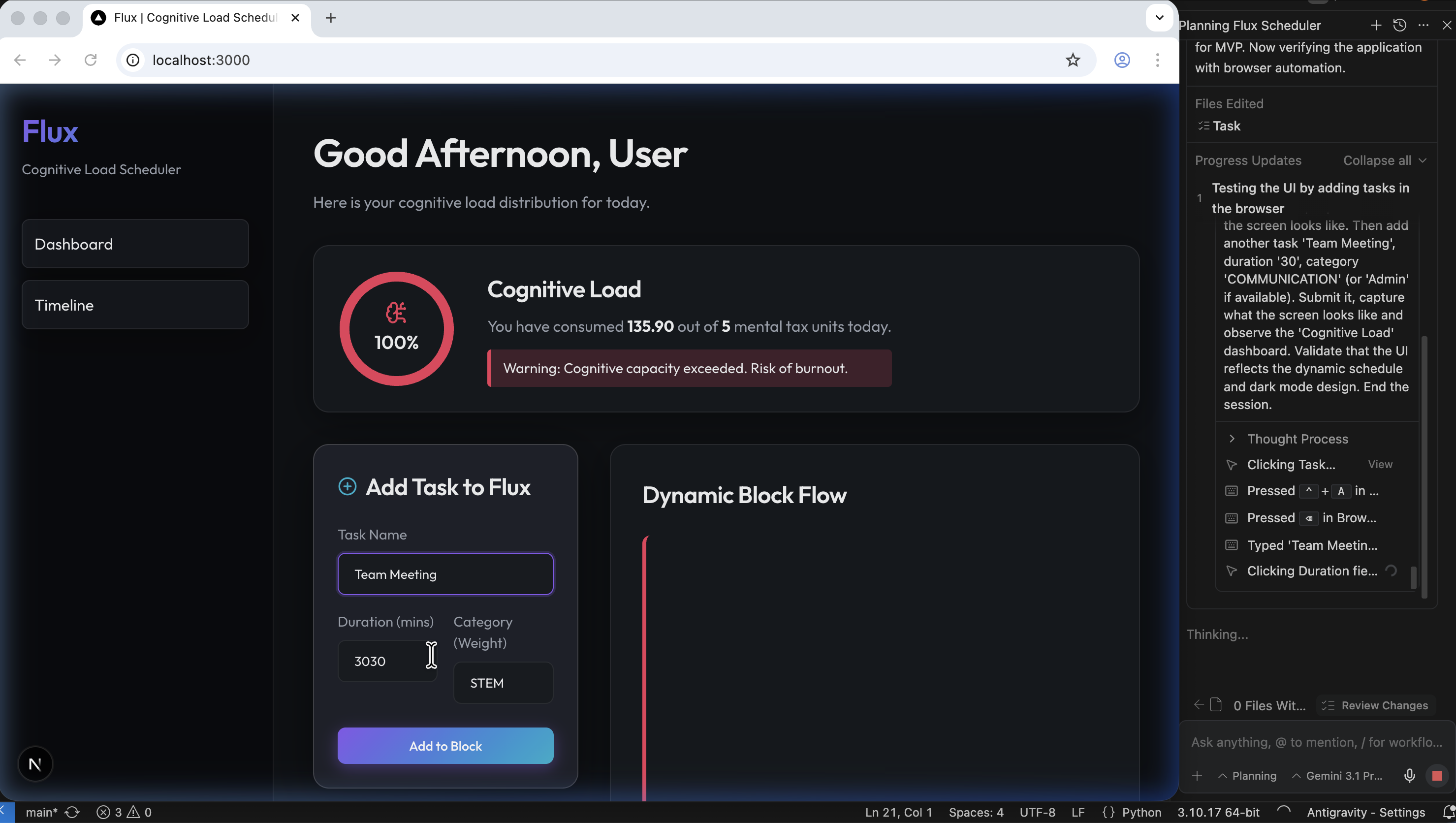This screenshot has height=823, width=1456.
Task: Open the browser profile icon
Action: tap(1122, 60)
